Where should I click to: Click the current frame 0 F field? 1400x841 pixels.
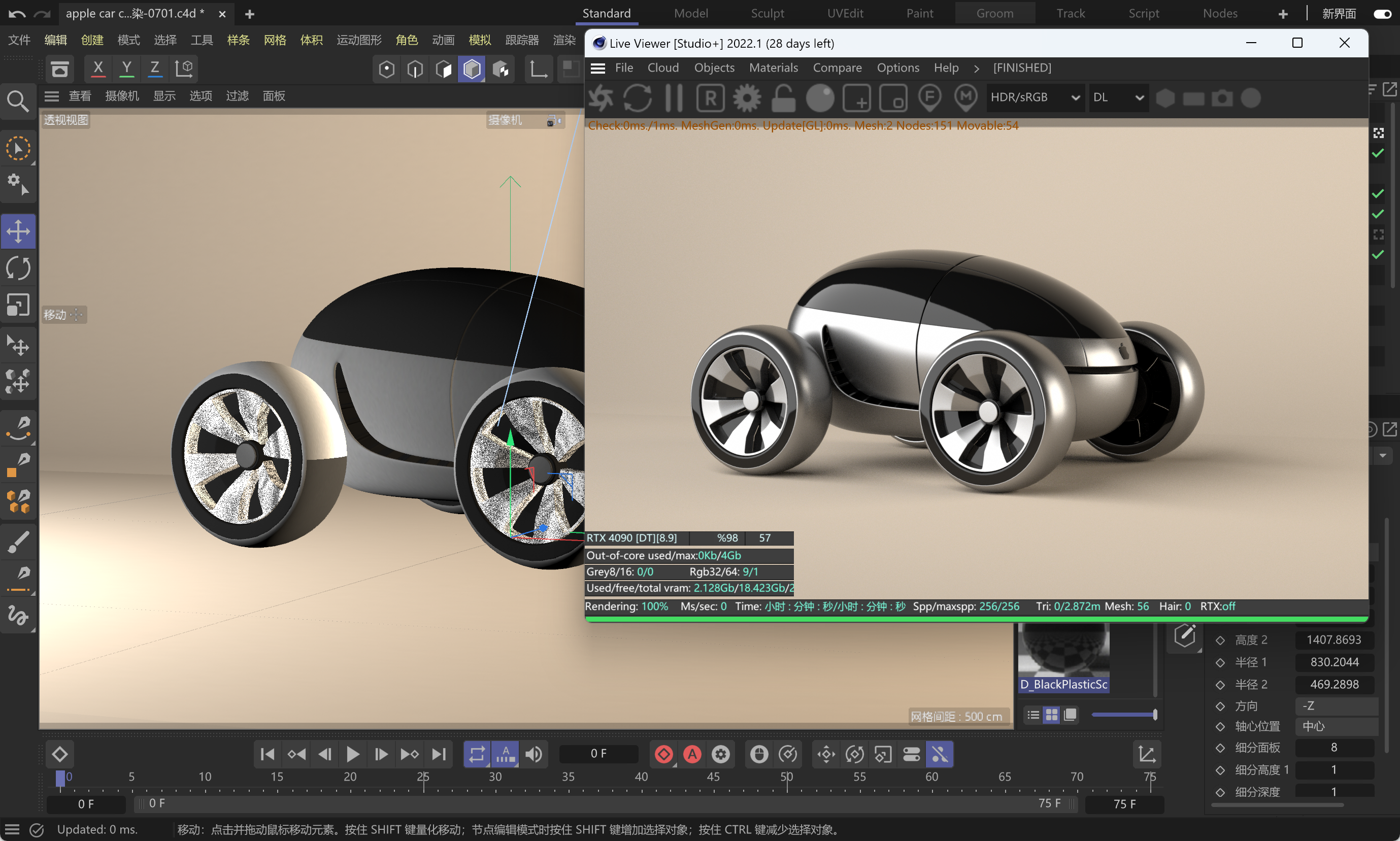(598, 754)
